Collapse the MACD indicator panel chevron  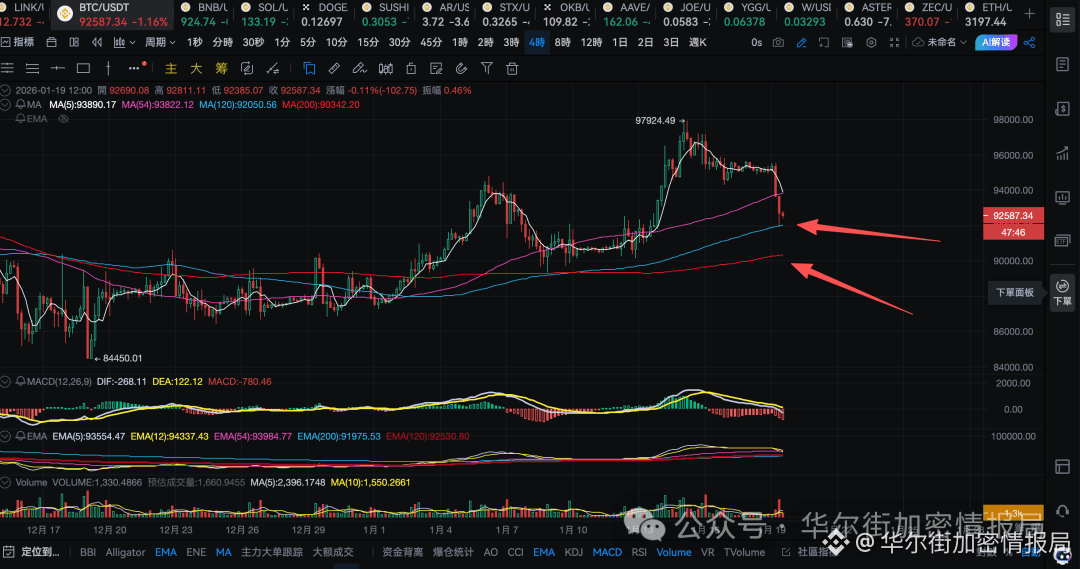[6, 381]
